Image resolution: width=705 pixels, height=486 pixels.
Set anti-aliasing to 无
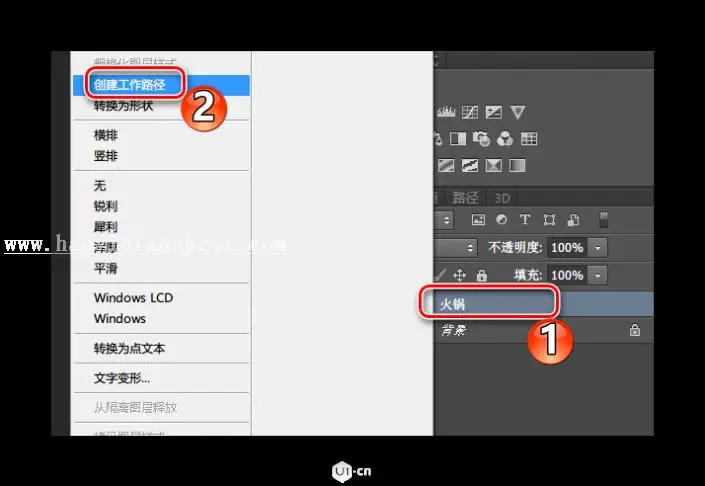tap(161, 185)
